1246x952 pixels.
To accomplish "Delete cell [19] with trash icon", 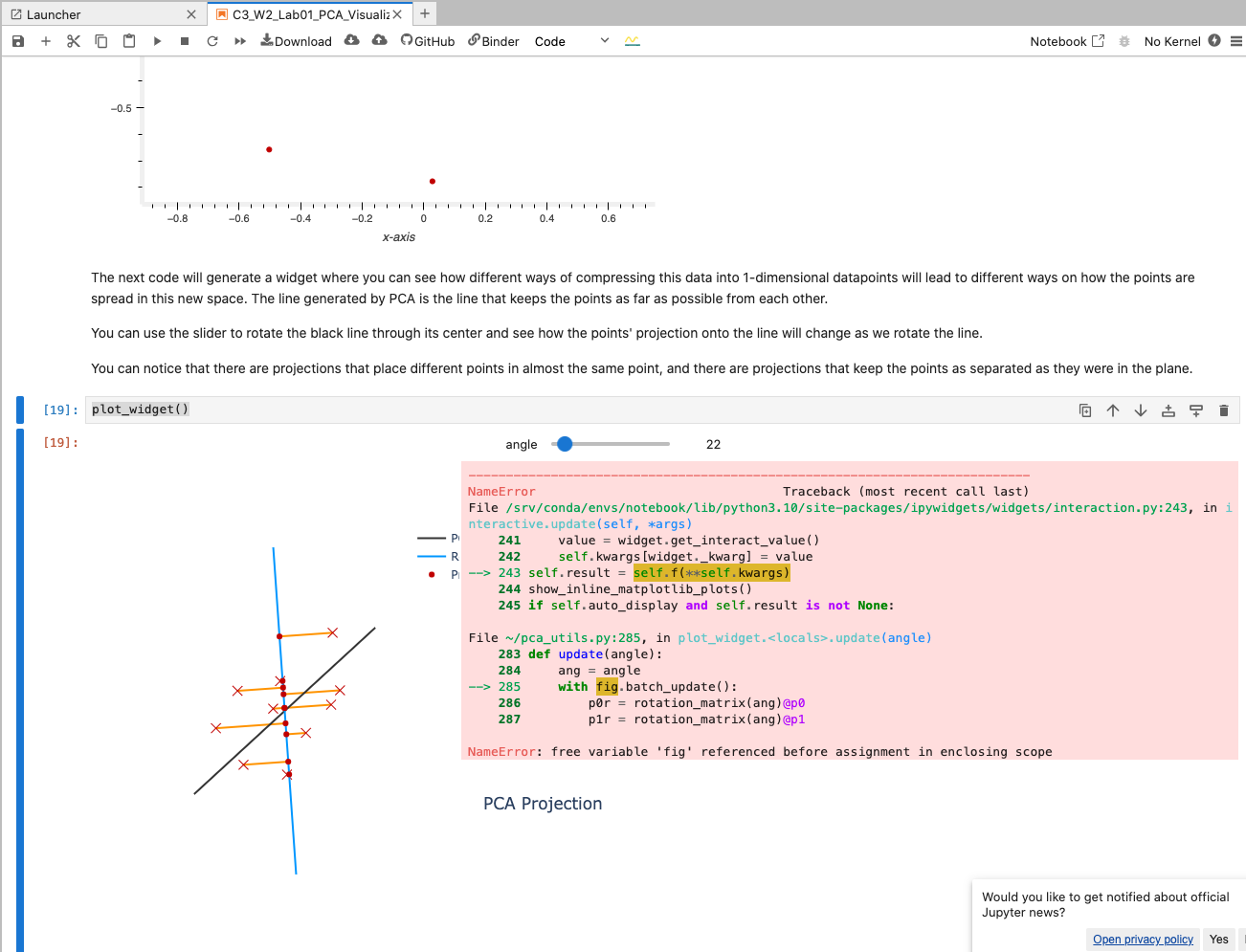I will 1224,410.
